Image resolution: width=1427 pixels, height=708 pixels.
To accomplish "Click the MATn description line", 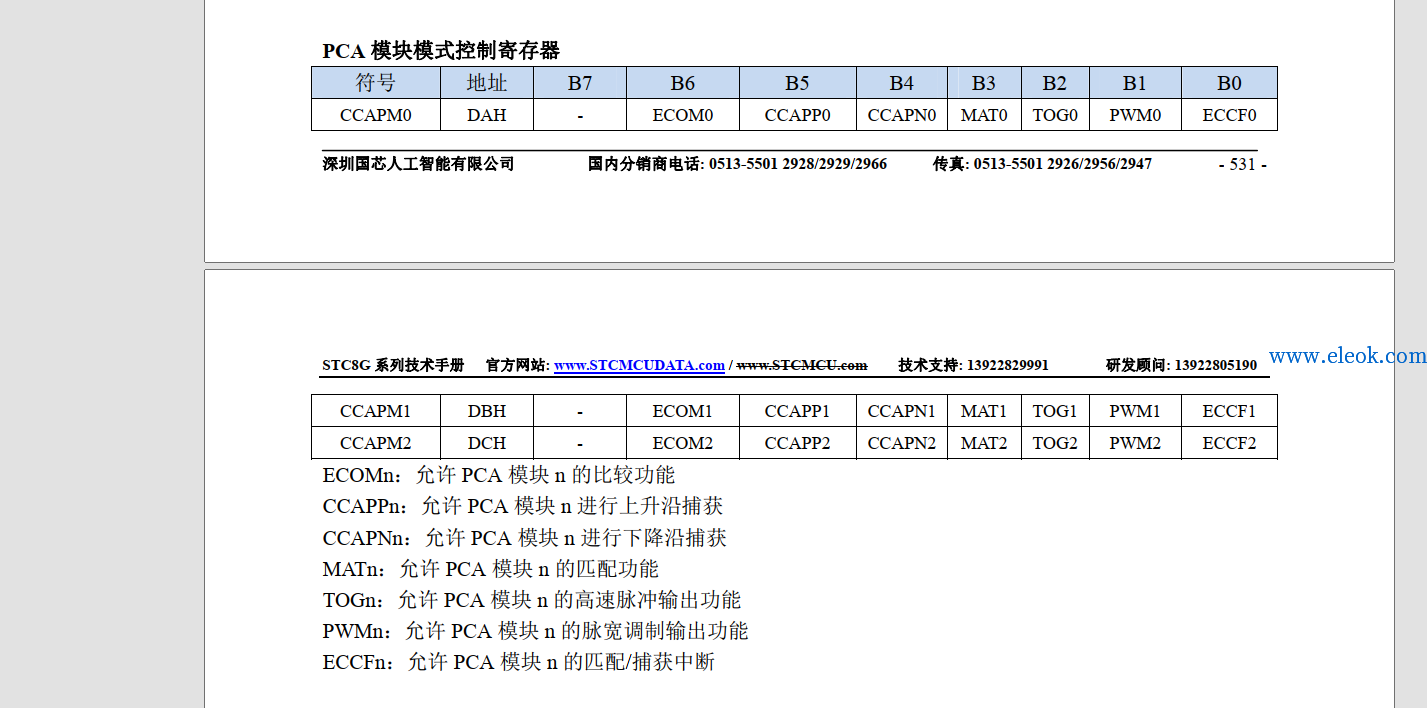I will 491,569.
